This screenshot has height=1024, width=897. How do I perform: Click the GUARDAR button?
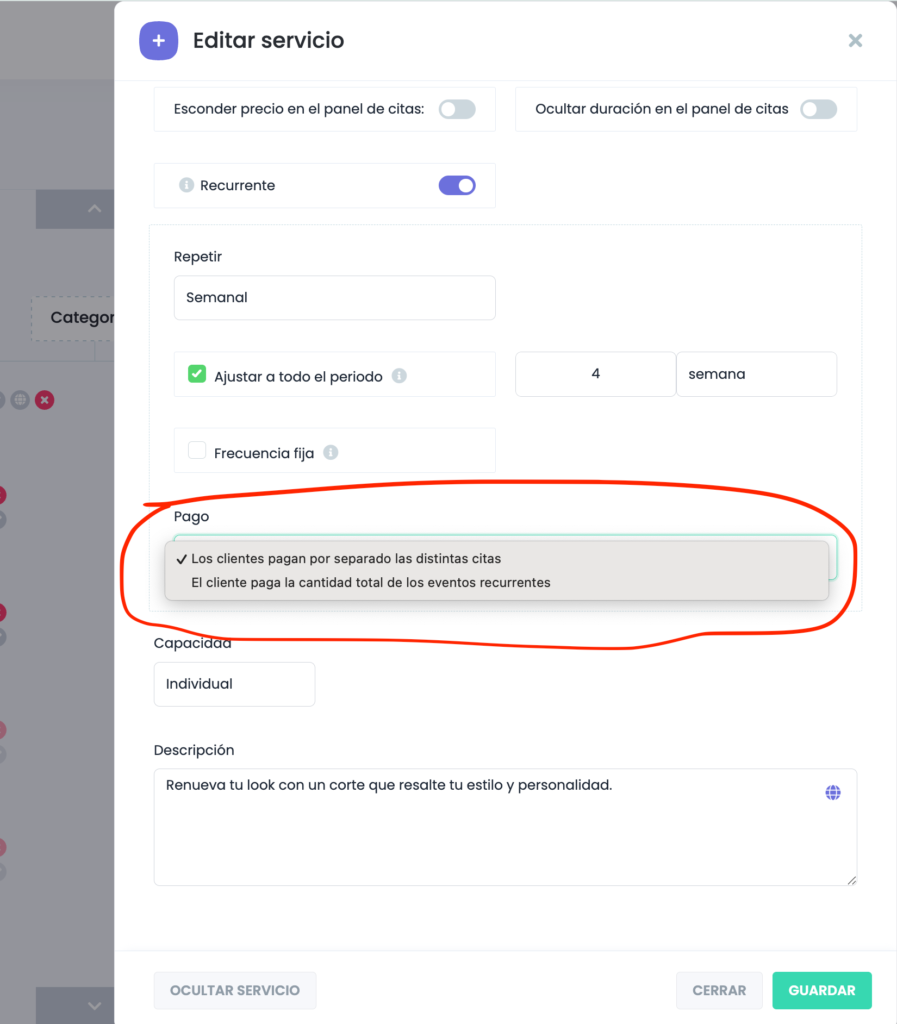click(x=821, y=990)
